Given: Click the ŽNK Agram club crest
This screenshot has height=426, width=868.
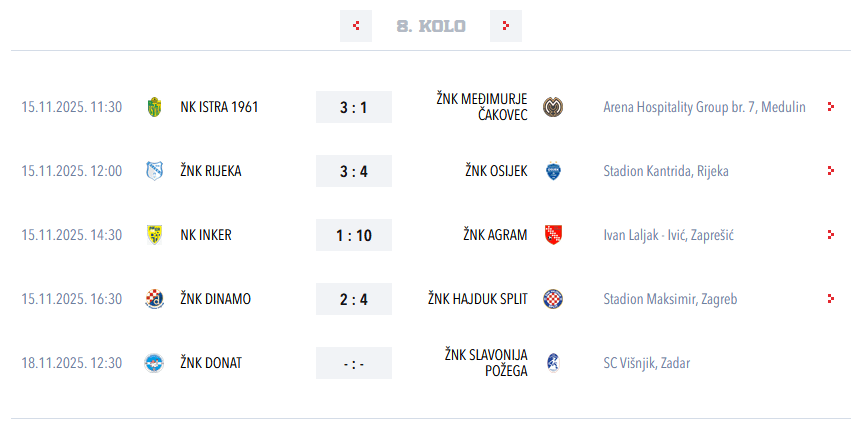Looking at the screenshot, I should (553, 235).
